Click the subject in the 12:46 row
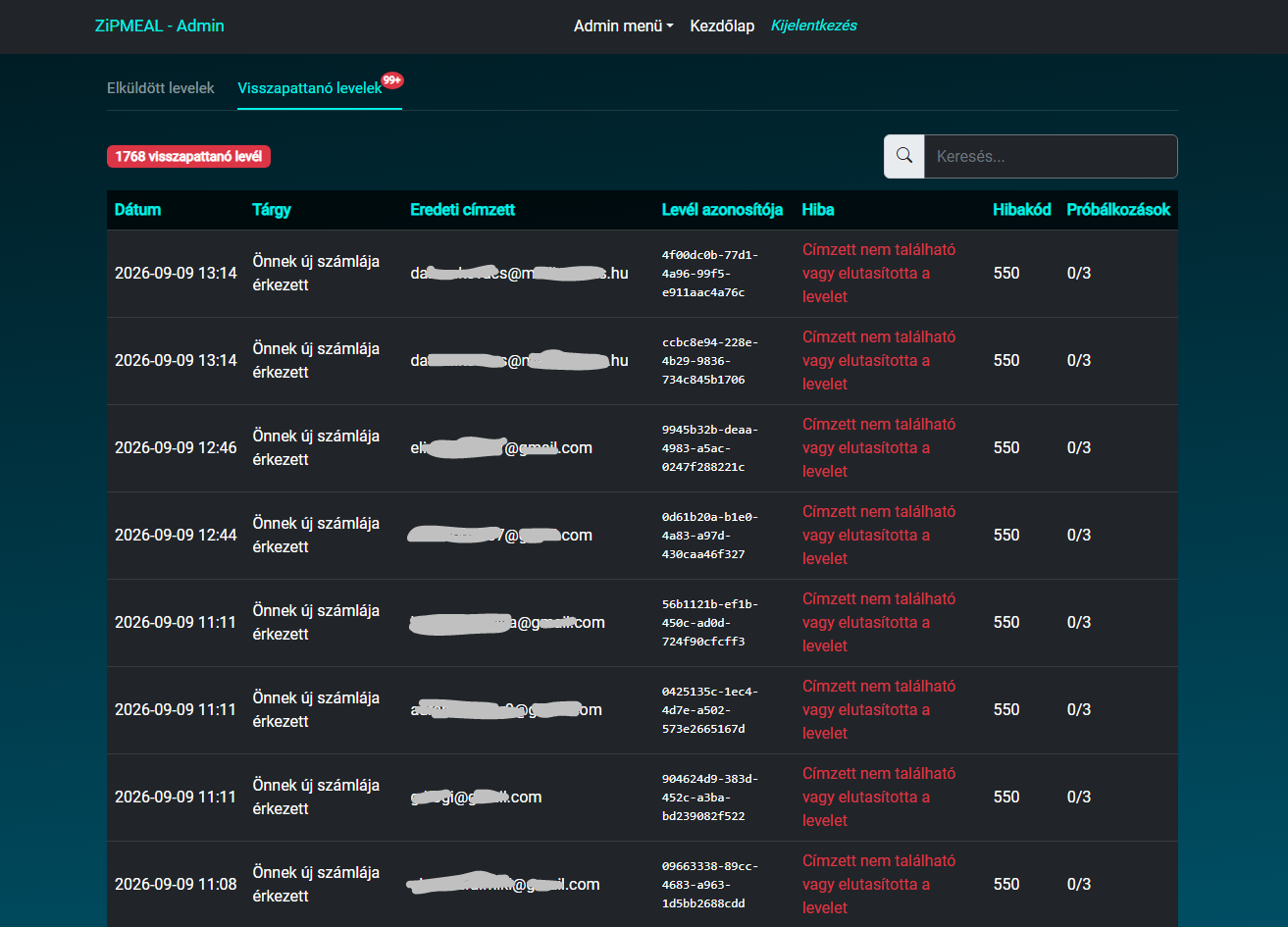The width and height of the screenshot is (1288, 927). (316, 448)
